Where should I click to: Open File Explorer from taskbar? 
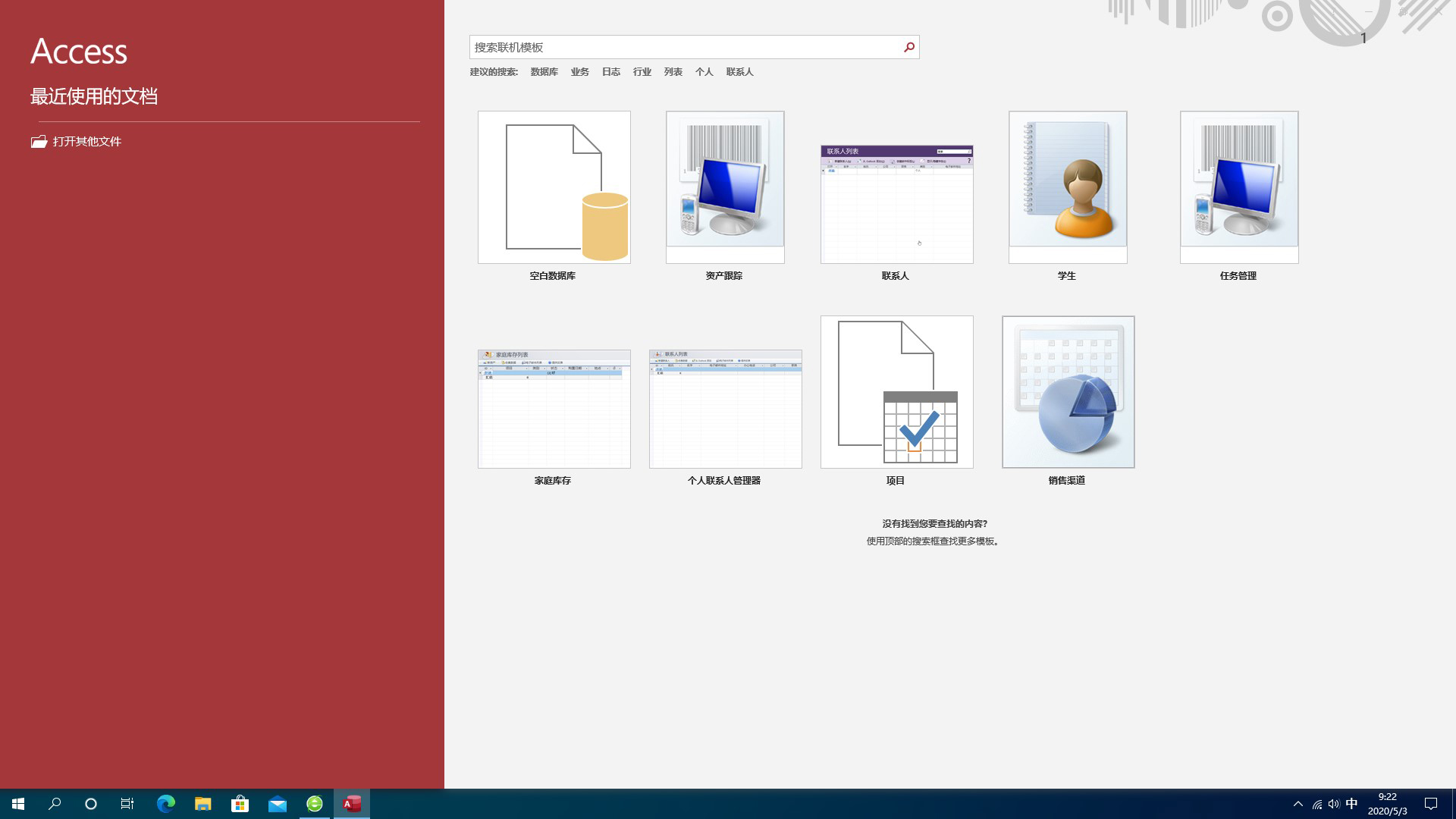pos(202,804)
